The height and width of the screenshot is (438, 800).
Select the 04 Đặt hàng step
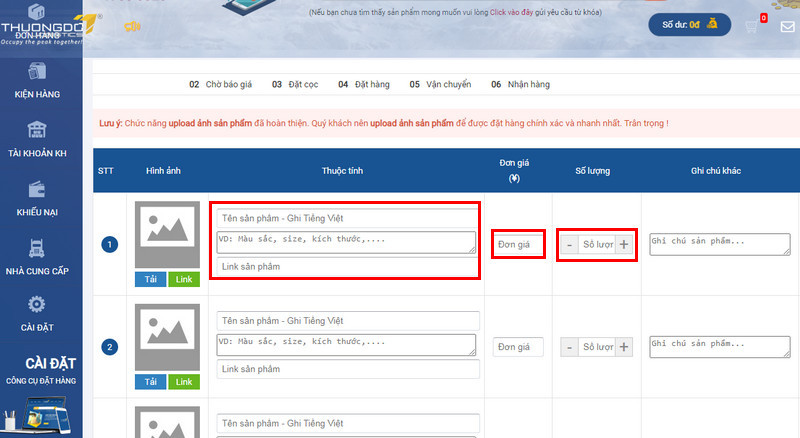click(x=364, y=84)
